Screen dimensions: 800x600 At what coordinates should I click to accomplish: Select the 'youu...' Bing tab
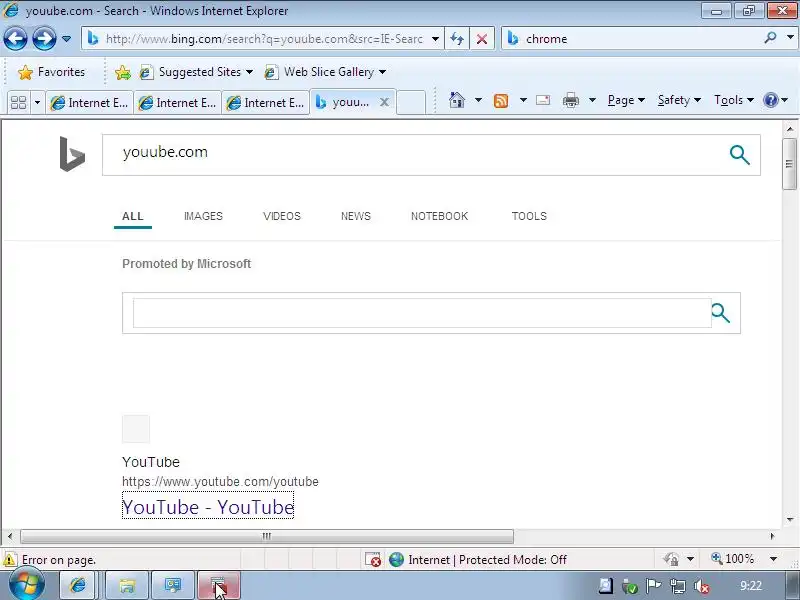[343, 102]
